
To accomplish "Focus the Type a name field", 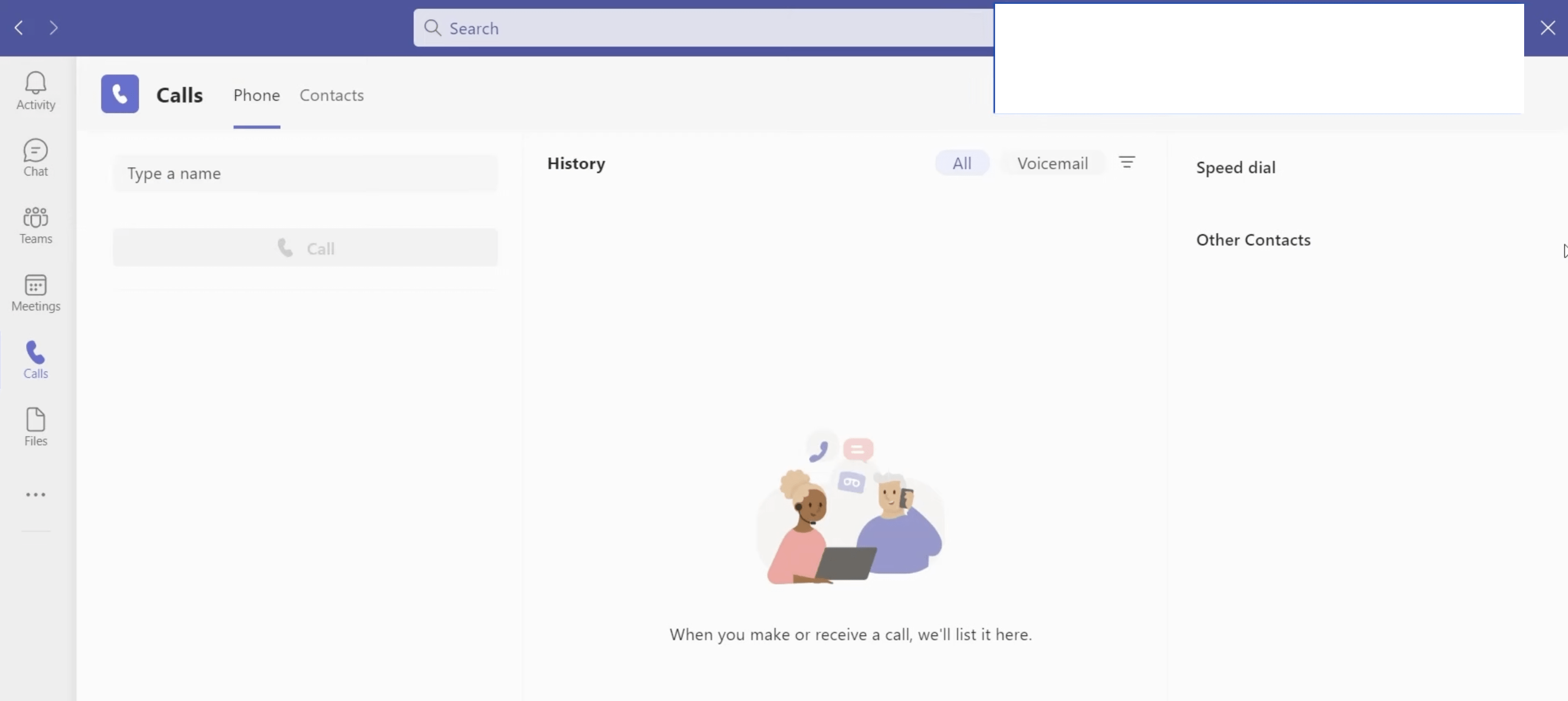I will tap(305, 173).
